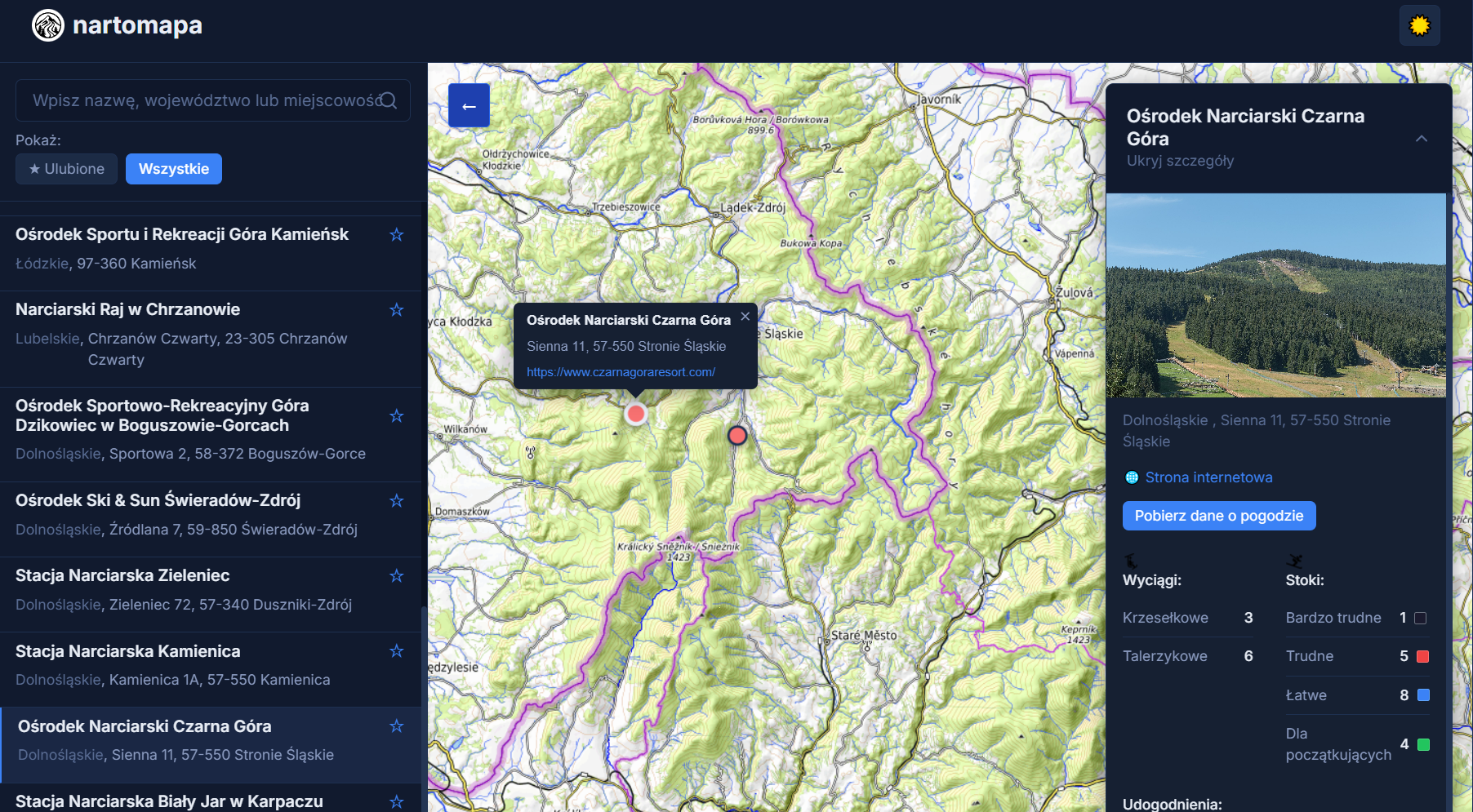This screenshot has height=812, width=1473.
Task: Click the blue Łatwe swatch
Action: 1423,695
